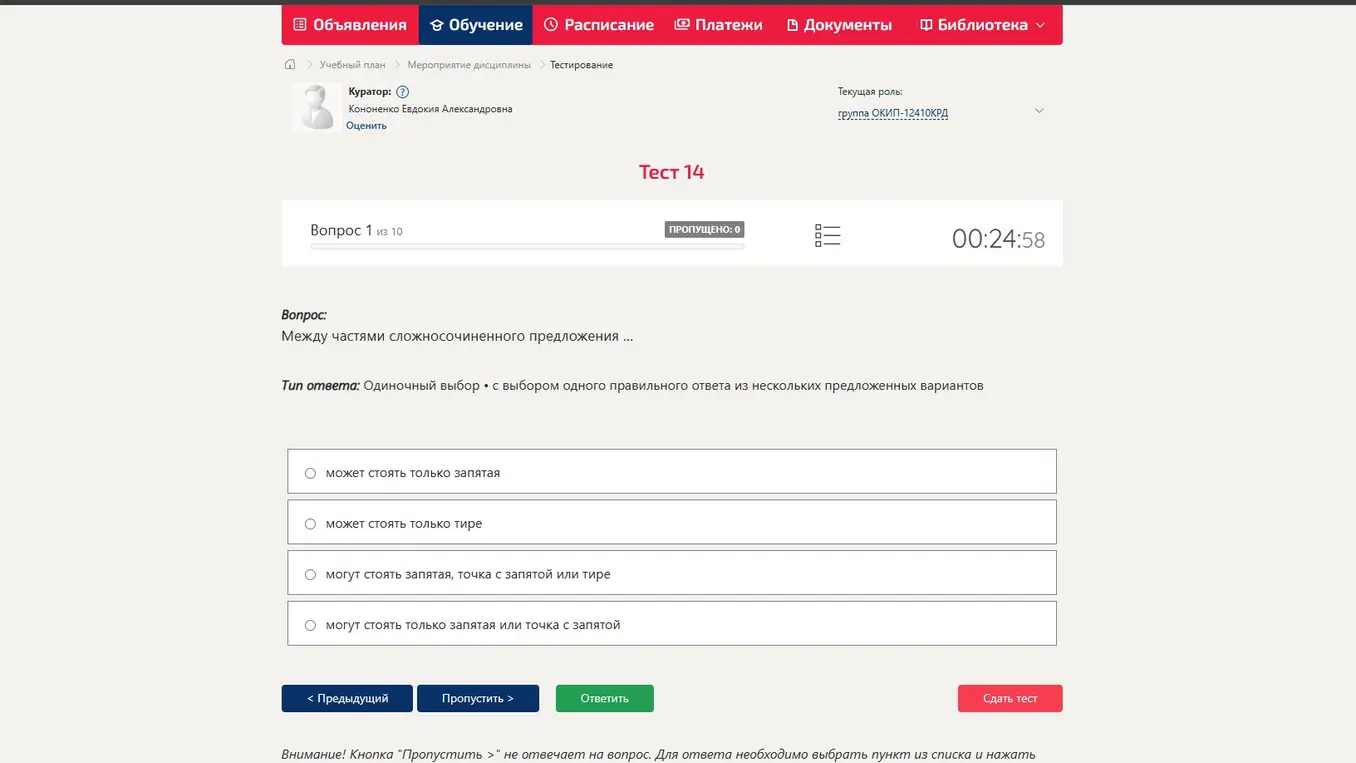Select radio 'может стоять только тире'

coord(310,524)
